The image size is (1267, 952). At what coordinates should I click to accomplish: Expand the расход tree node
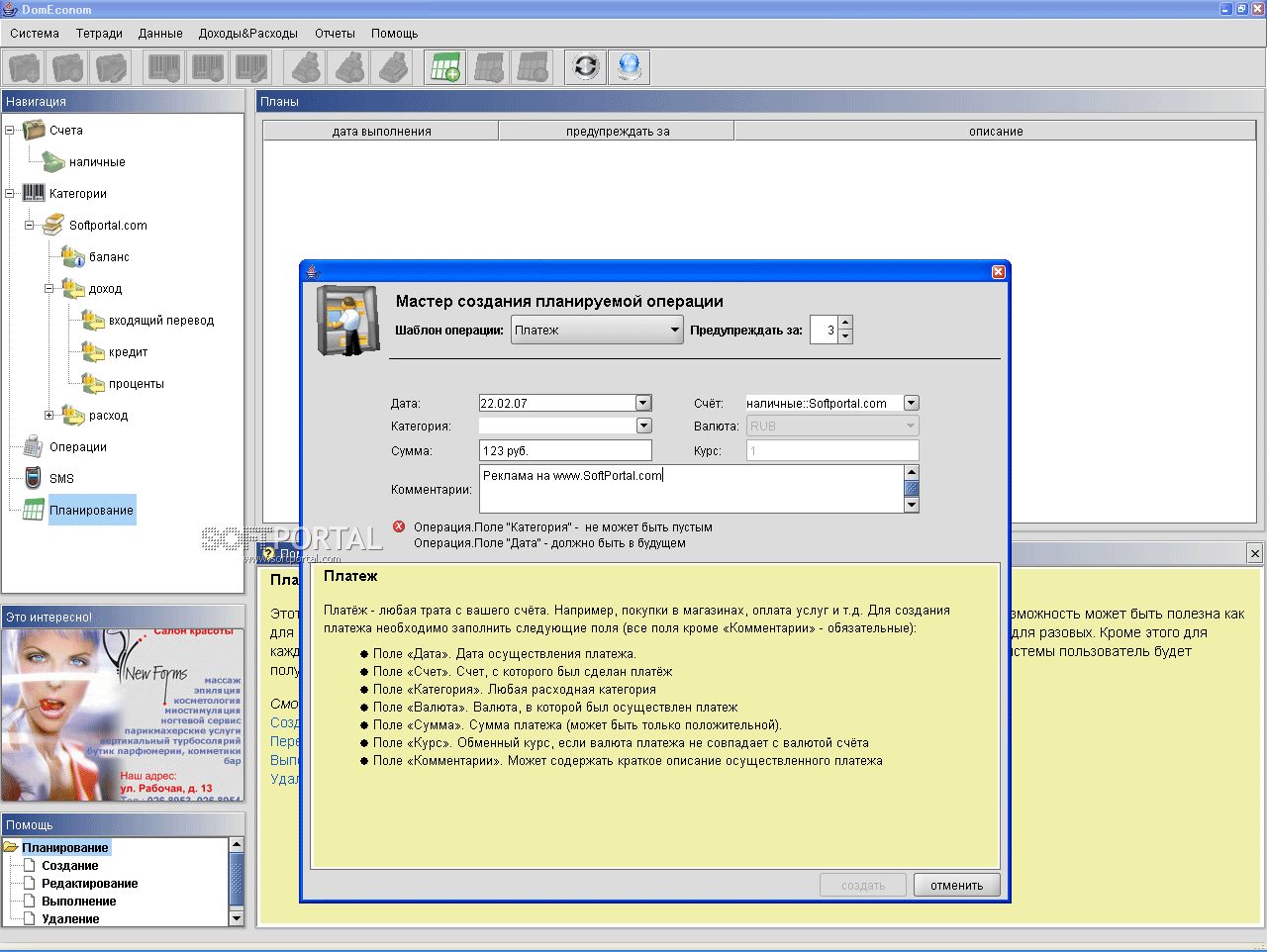(x=49, y=415)
